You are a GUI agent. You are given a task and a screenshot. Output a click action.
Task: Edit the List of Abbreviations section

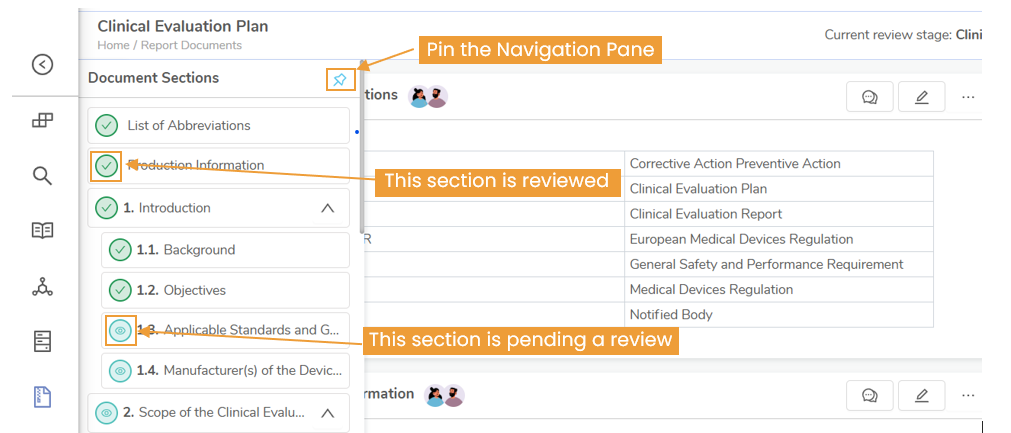(921, 97)
